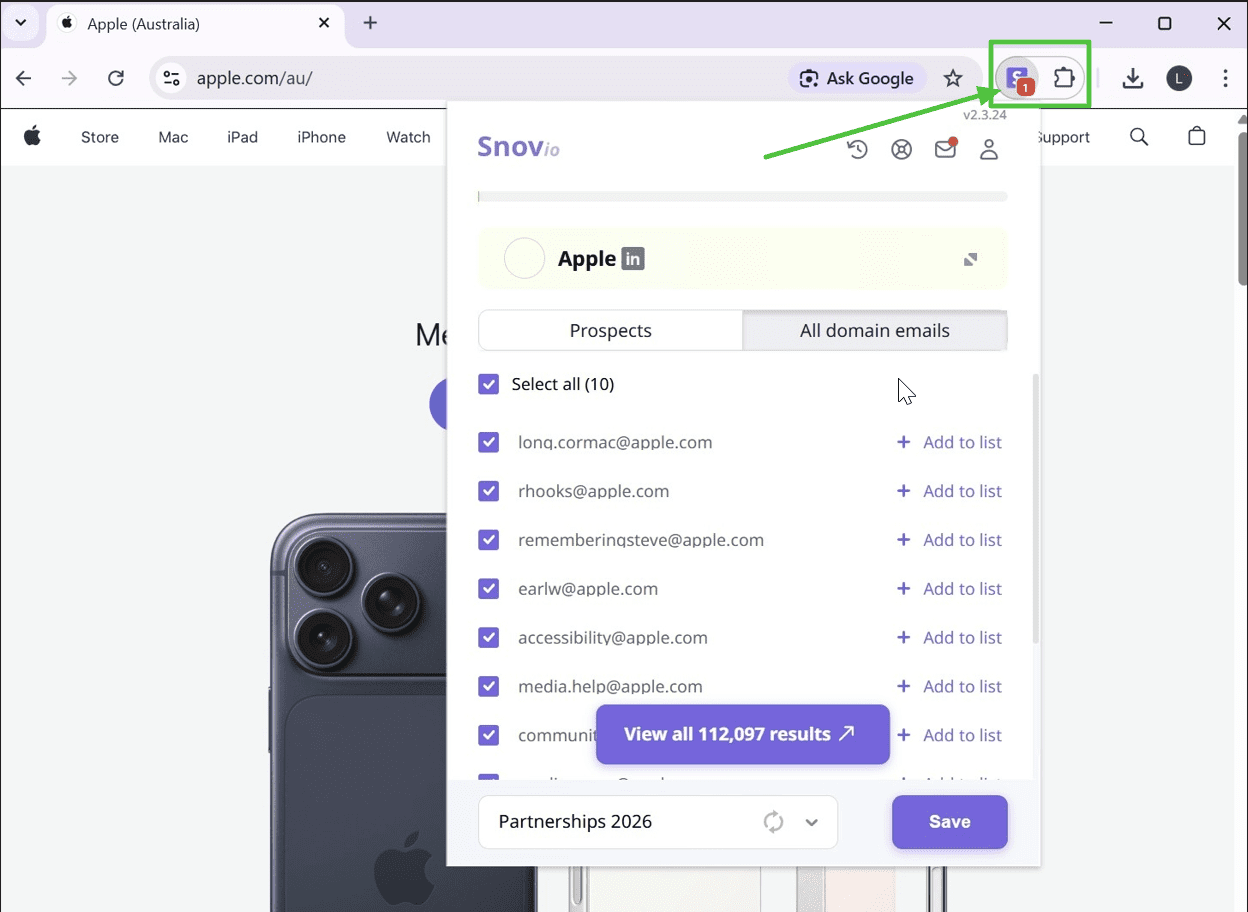Uncheck rhooks@apple.com checkbox

tap(489, 491)
